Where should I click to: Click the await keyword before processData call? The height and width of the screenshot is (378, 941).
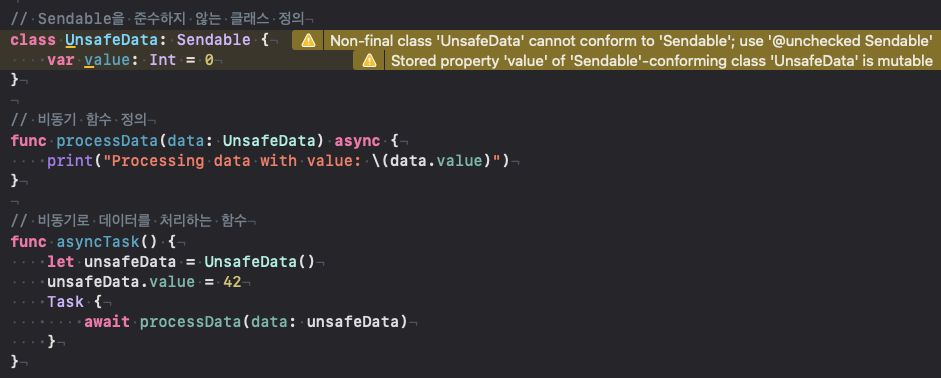107,322
